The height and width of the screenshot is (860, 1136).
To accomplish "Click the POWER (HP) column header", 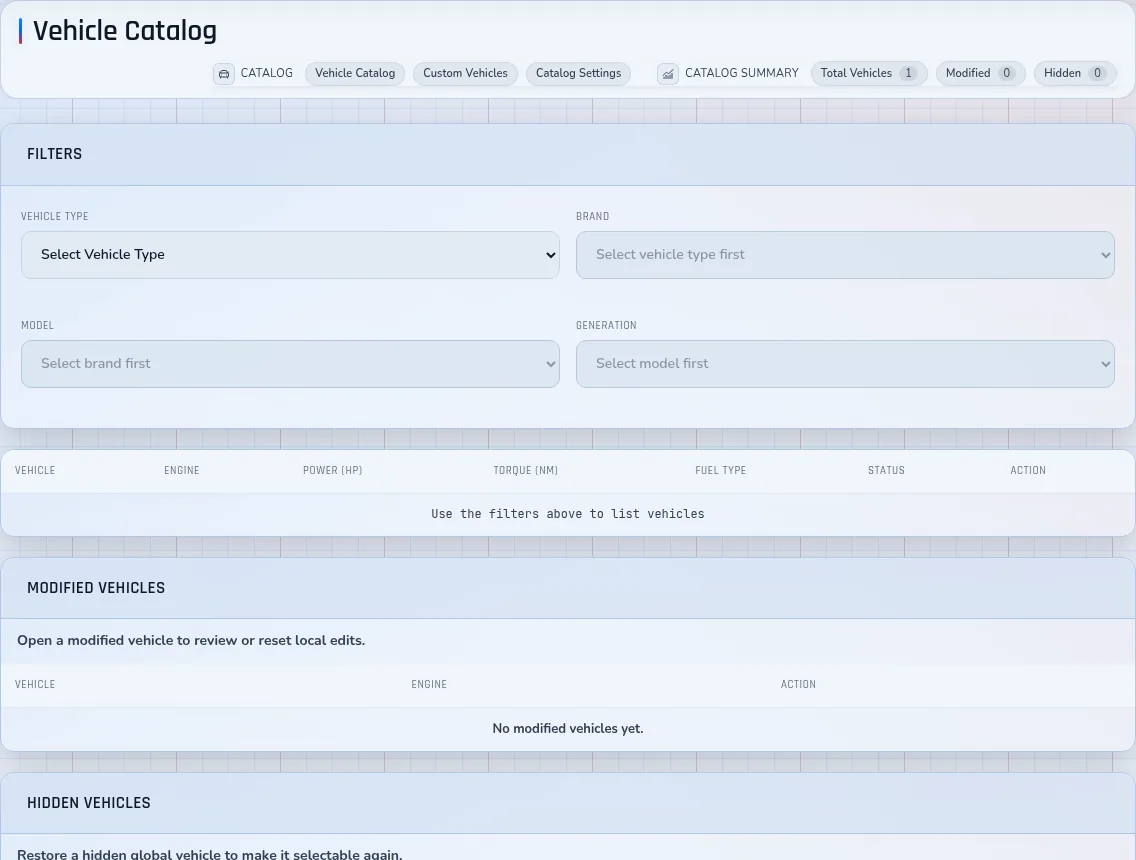I will pos(333,470).
